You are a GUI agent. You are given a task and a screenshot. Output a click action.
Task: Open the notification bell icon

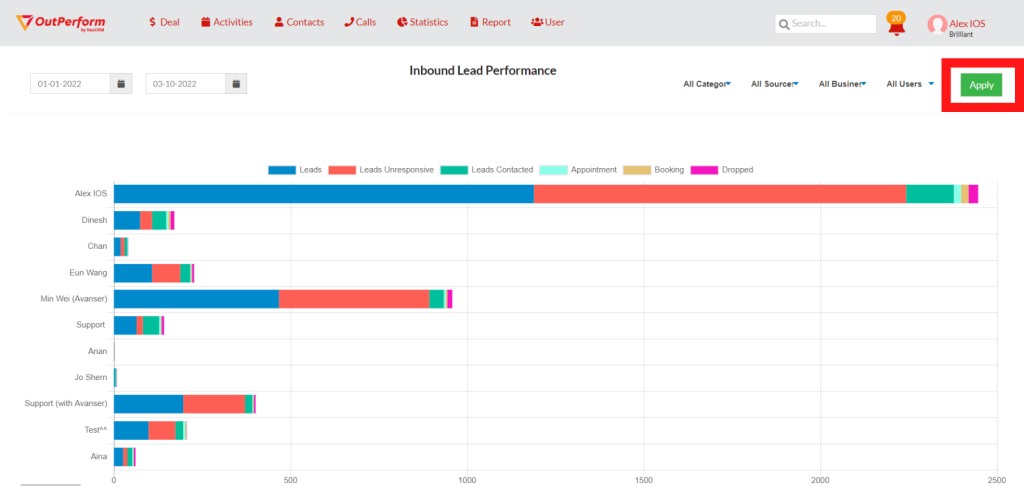896,26
